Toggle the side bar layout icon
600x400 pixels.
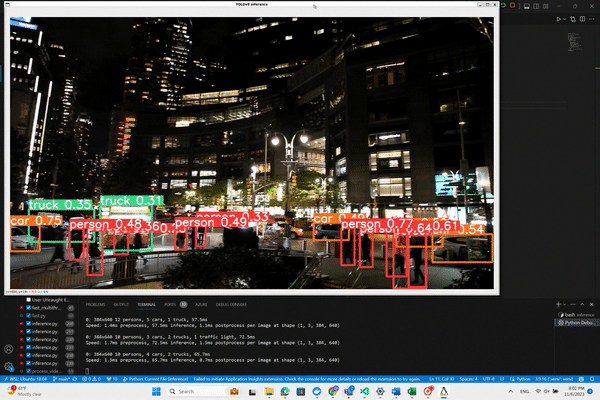[536, 6]
